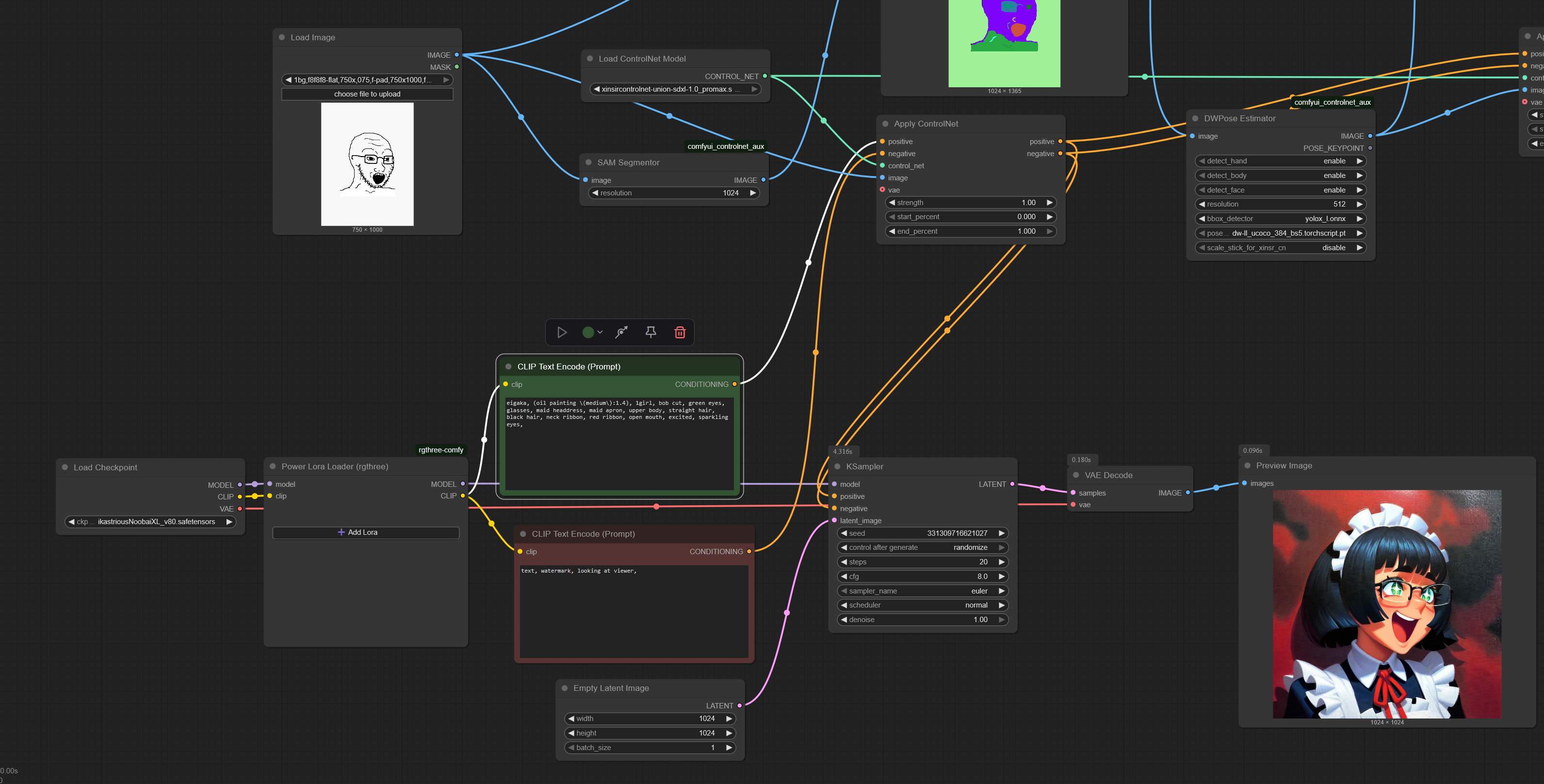This screenshot has height=784, width=1544.
Task: Click the play icon in node toolbar
Action: click(562, 333)
